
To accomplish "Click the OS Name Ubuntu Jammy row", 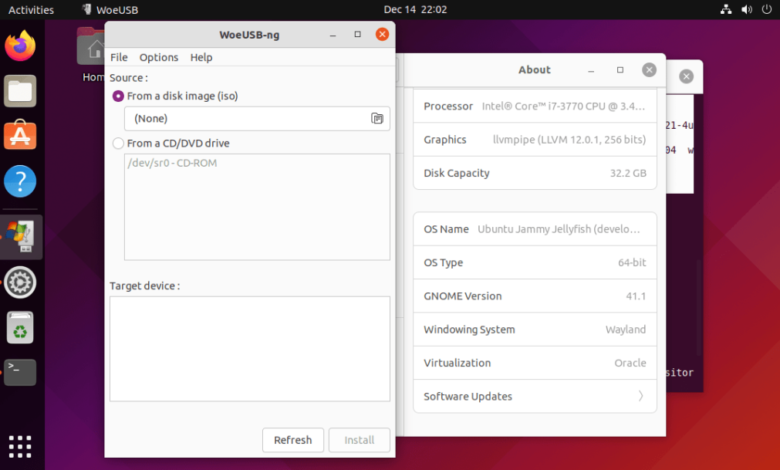I will (x=535, y=229).
